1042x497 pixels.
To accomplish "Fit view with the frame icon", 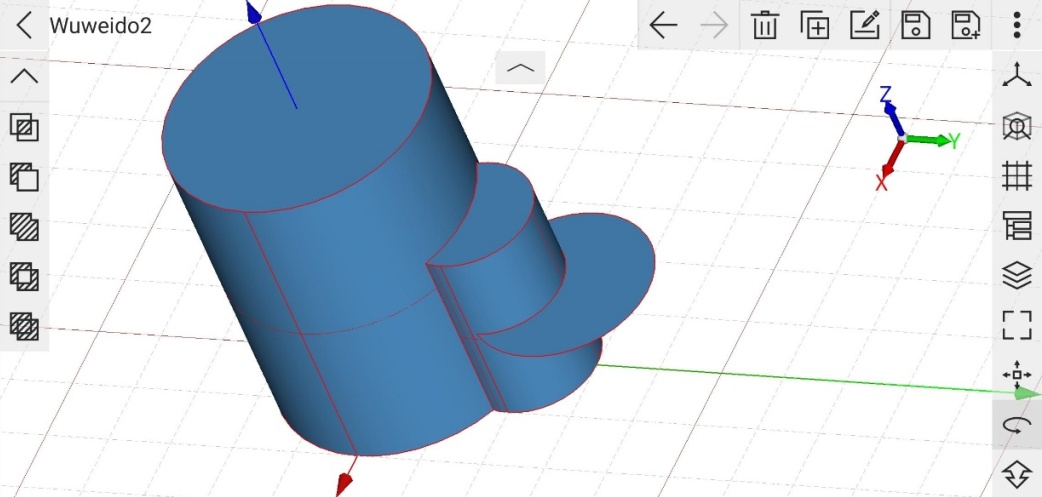I will pyautogui.click(x=1017, y=325).
